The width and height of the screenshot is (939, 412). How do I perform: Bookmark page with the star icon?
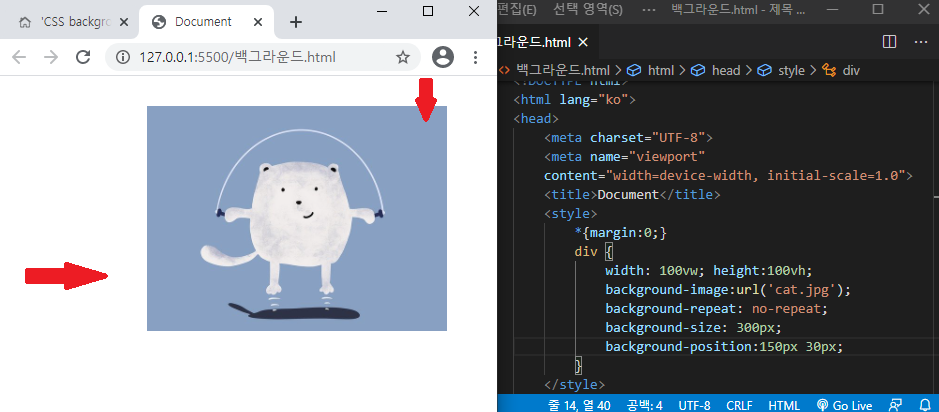(403, 57)
